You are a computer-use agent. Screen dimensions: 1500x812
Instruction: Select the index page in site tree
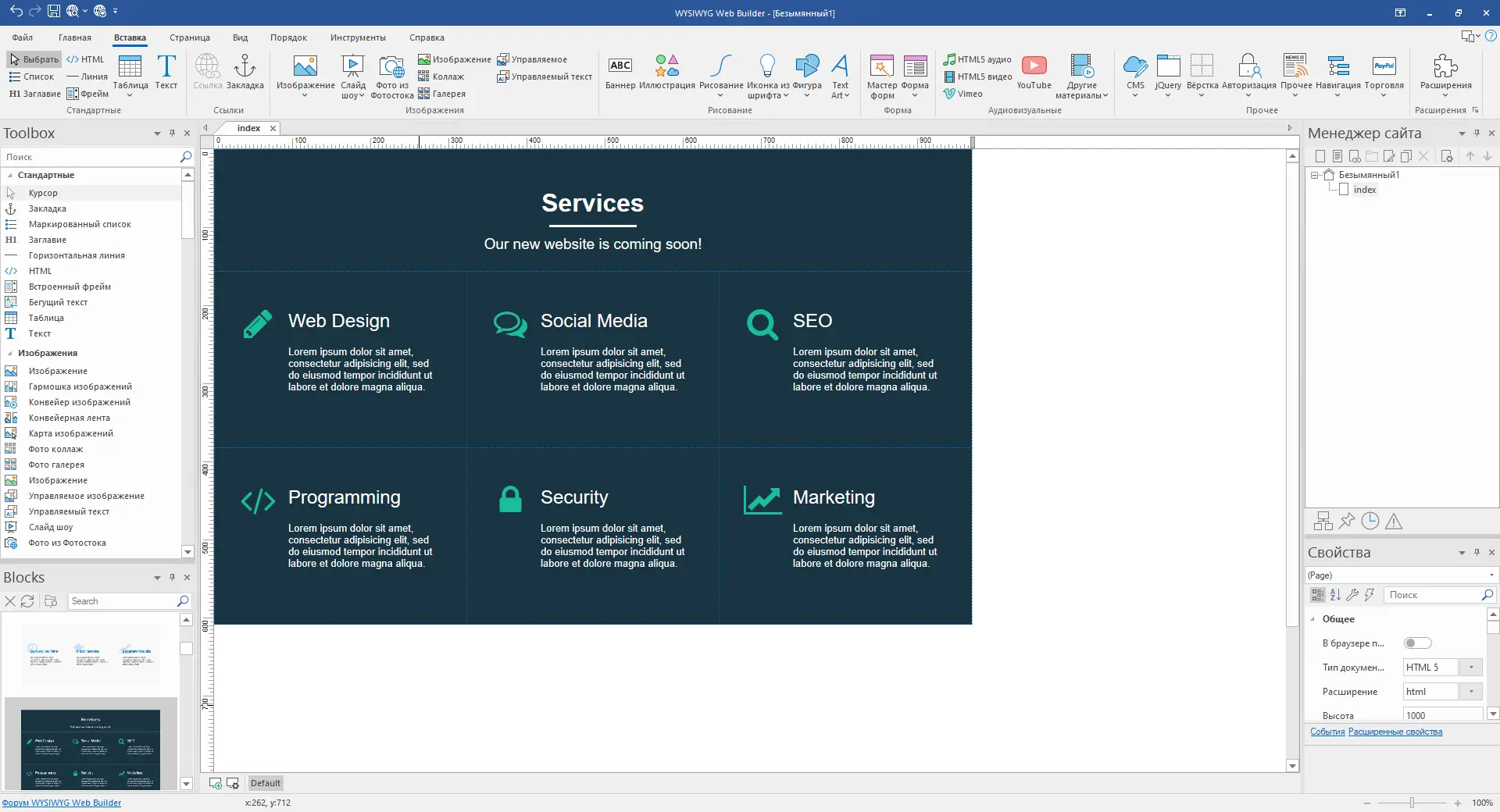1365,190
